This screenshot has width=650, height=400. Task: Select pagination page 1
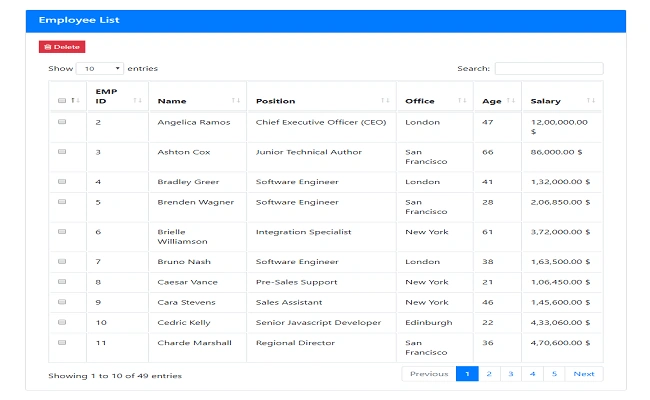[467, 374]
